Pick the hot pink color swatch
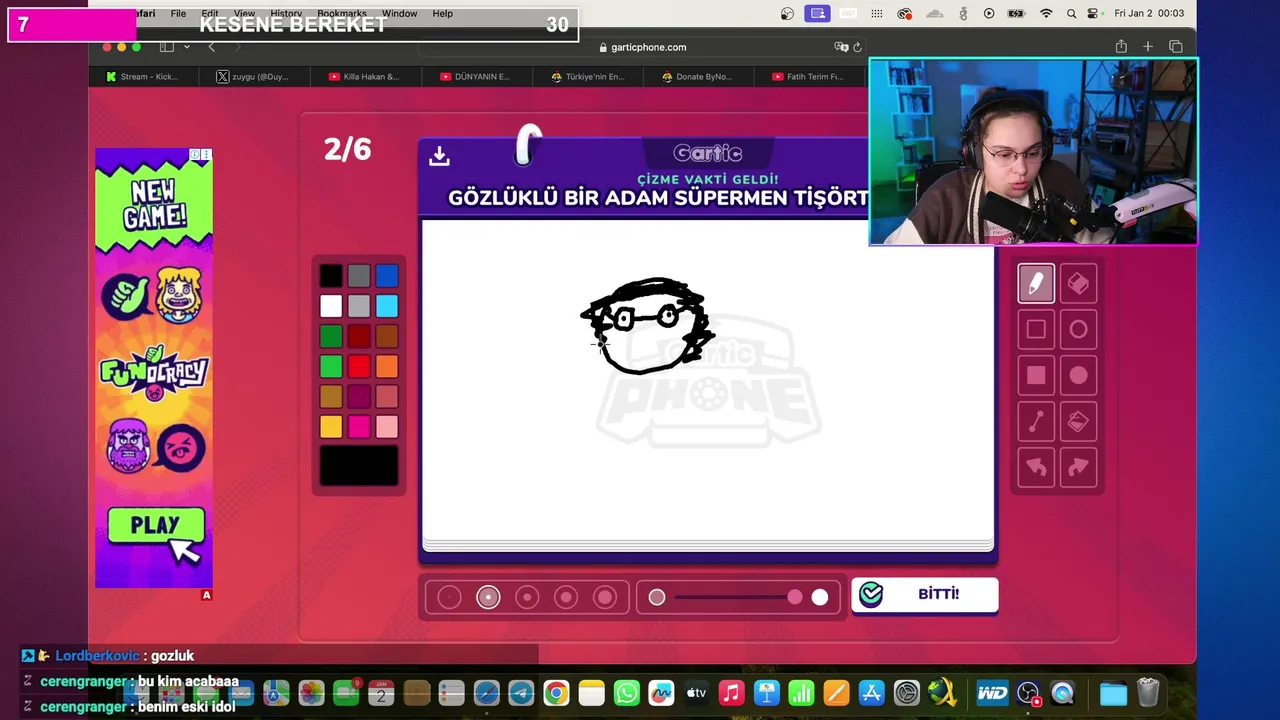1280x720 pixels. 359,427
